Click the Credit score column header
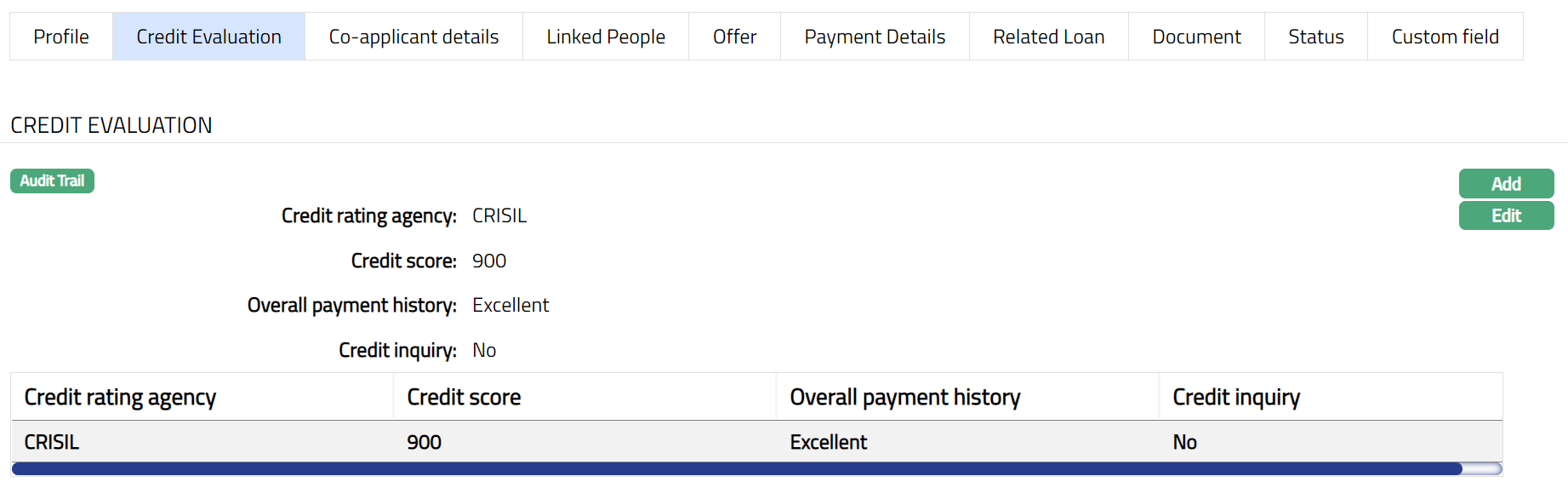The image size is (1568, 488). tap(464, 397)
